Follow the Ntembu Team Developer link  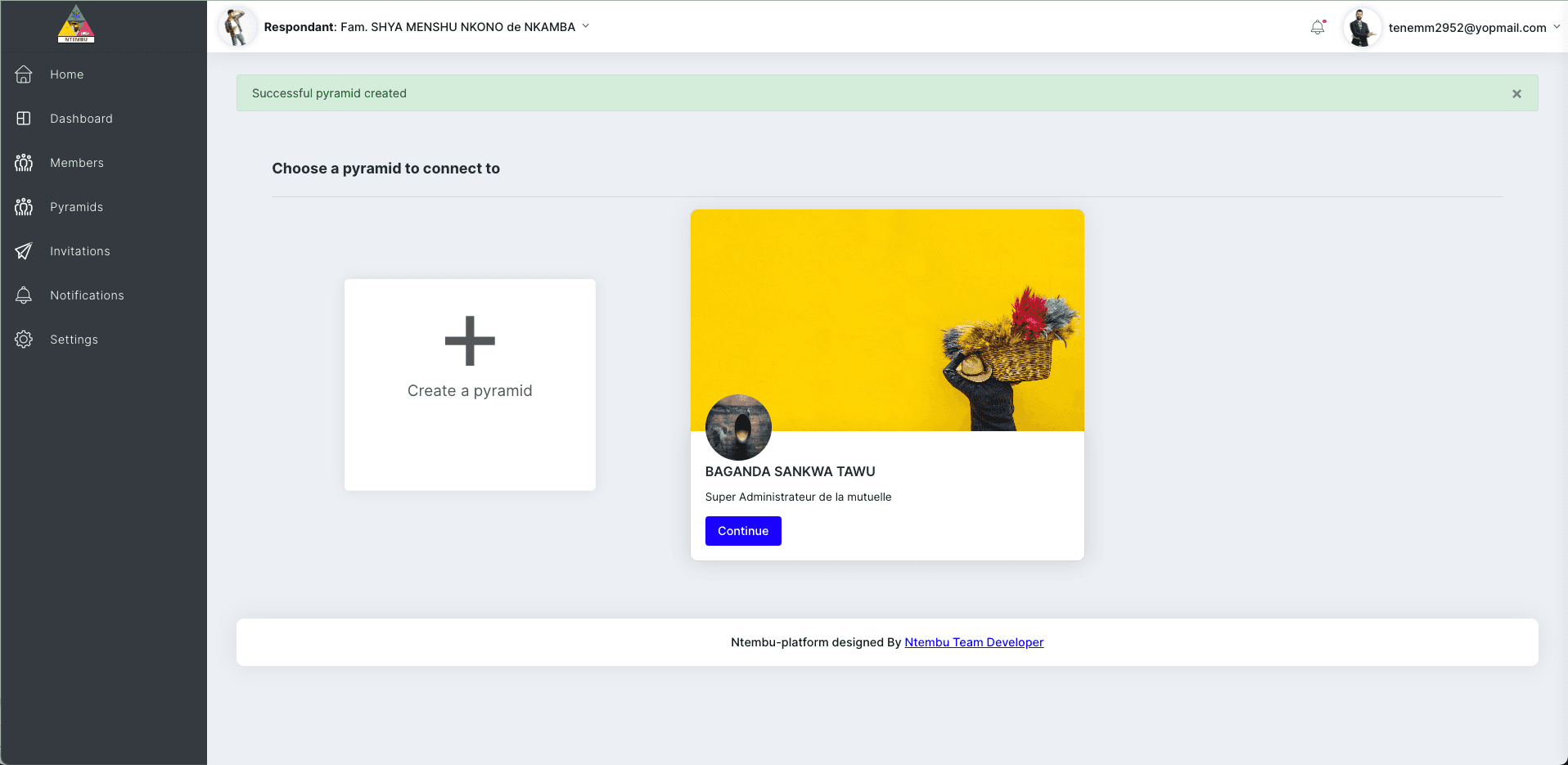pyautogui.click(x=974, y=642)
